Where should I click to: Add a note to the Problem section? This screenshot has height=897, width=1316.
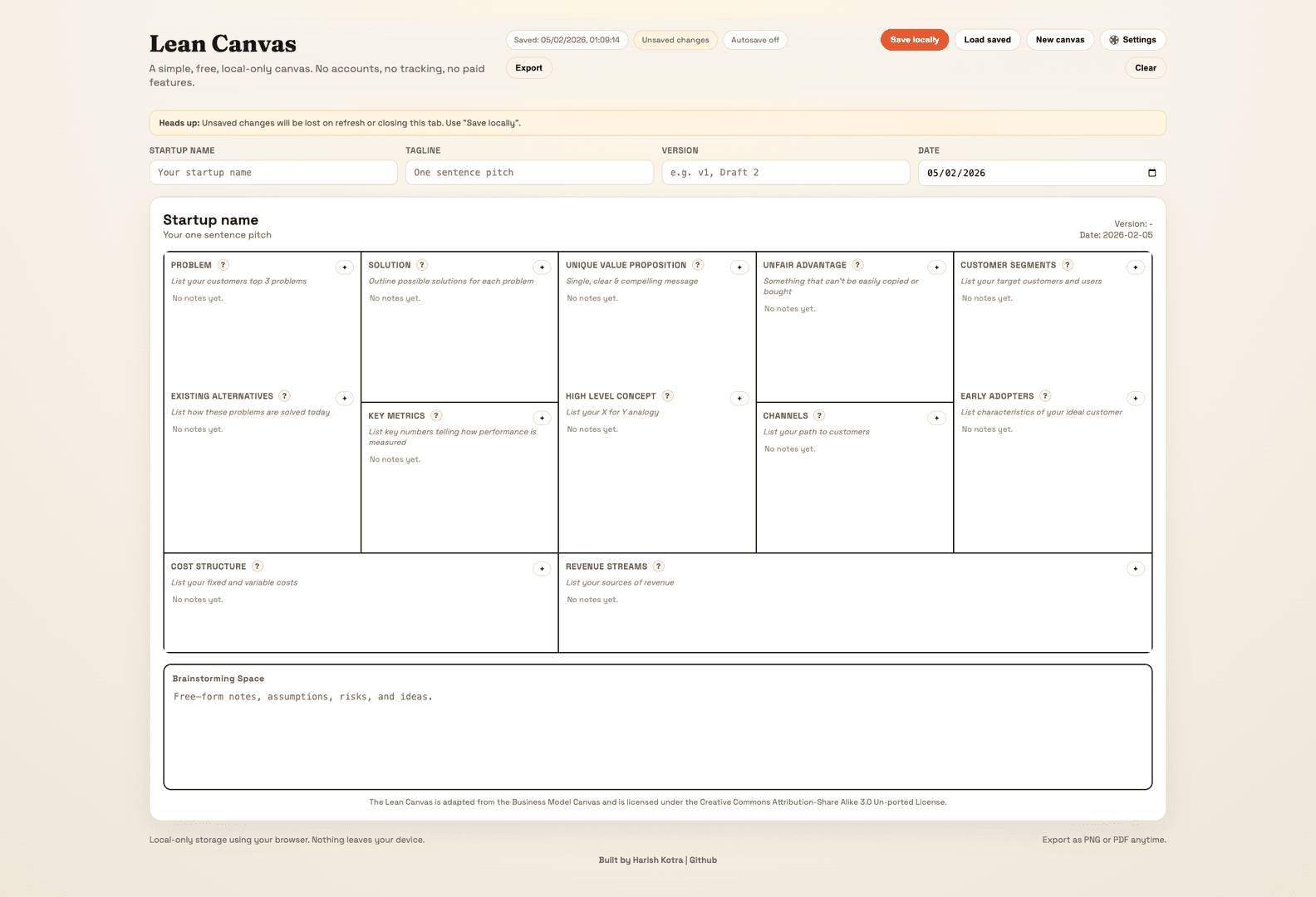tap(345, 267)
